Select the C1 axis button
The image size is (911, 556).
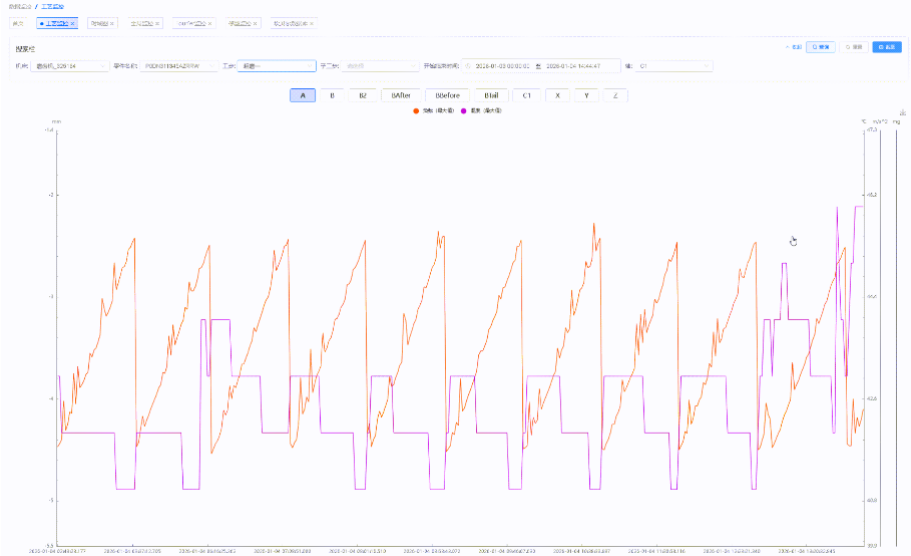[x=527, y=95]
